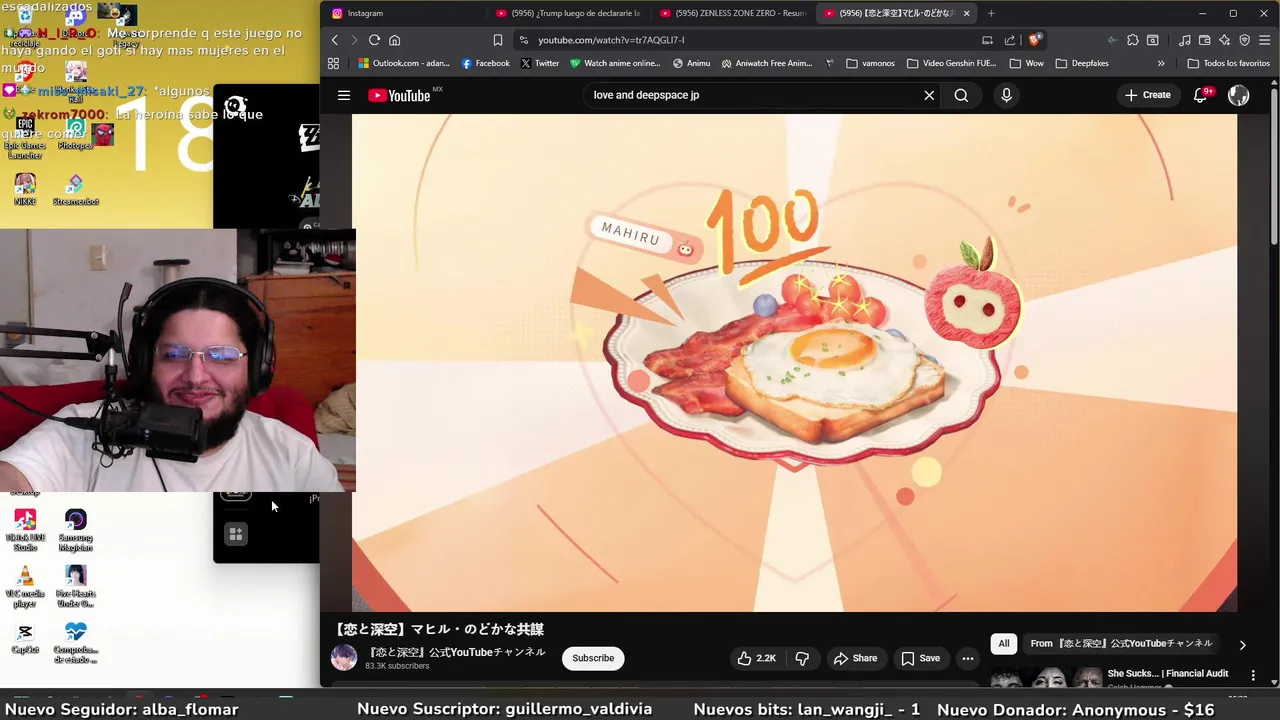Save the video to a playlist

click(920, 658)
